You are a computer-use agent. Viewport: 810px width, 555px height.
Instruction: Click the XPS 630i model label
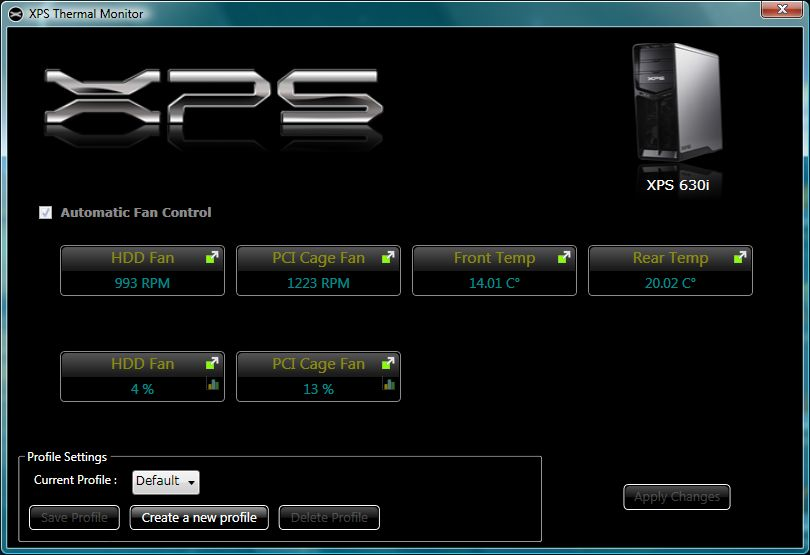pyautogui.click(x=678, y=185)
